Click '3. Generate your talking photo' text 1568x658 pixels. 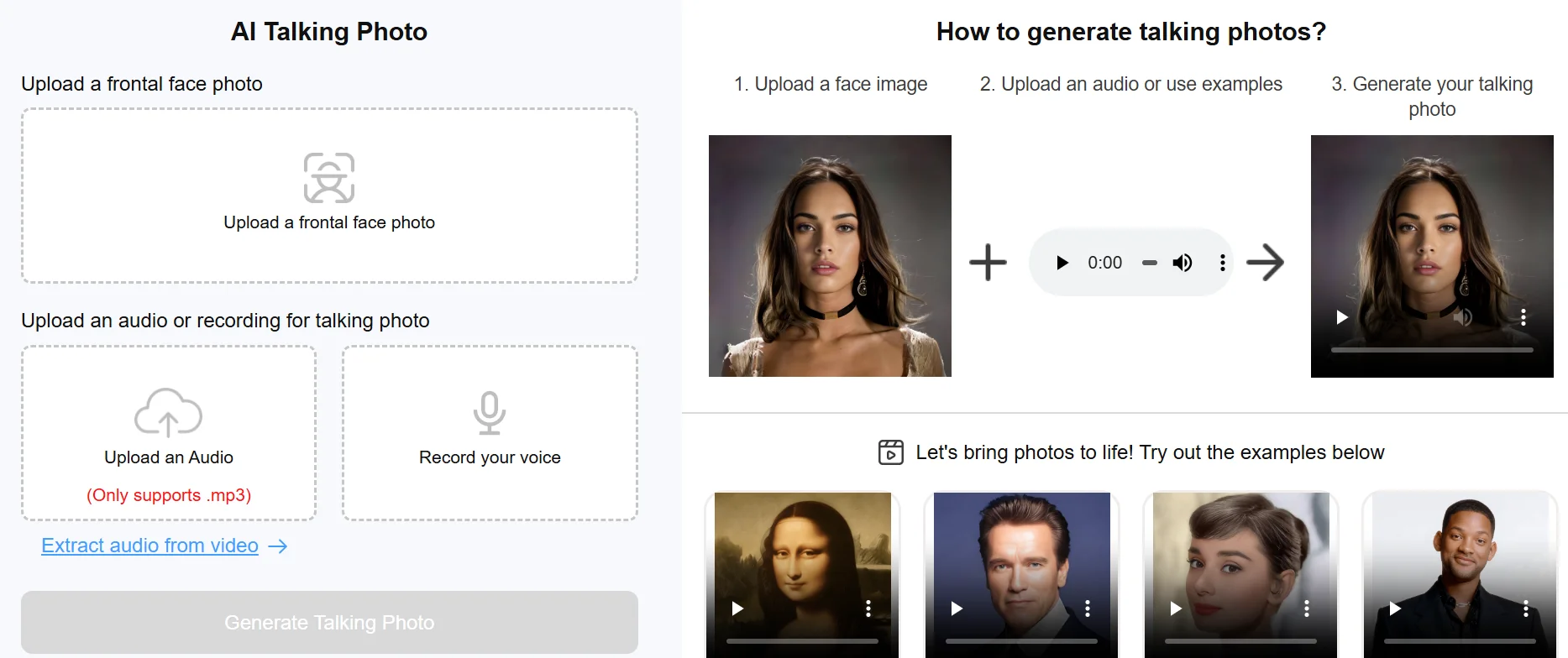[x=1432, y=97]
